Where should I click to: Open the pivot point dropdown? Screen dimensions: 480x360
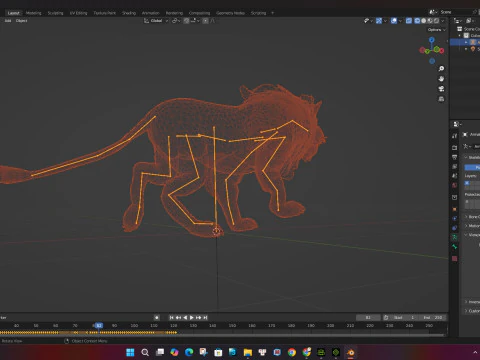pos(176,21)
